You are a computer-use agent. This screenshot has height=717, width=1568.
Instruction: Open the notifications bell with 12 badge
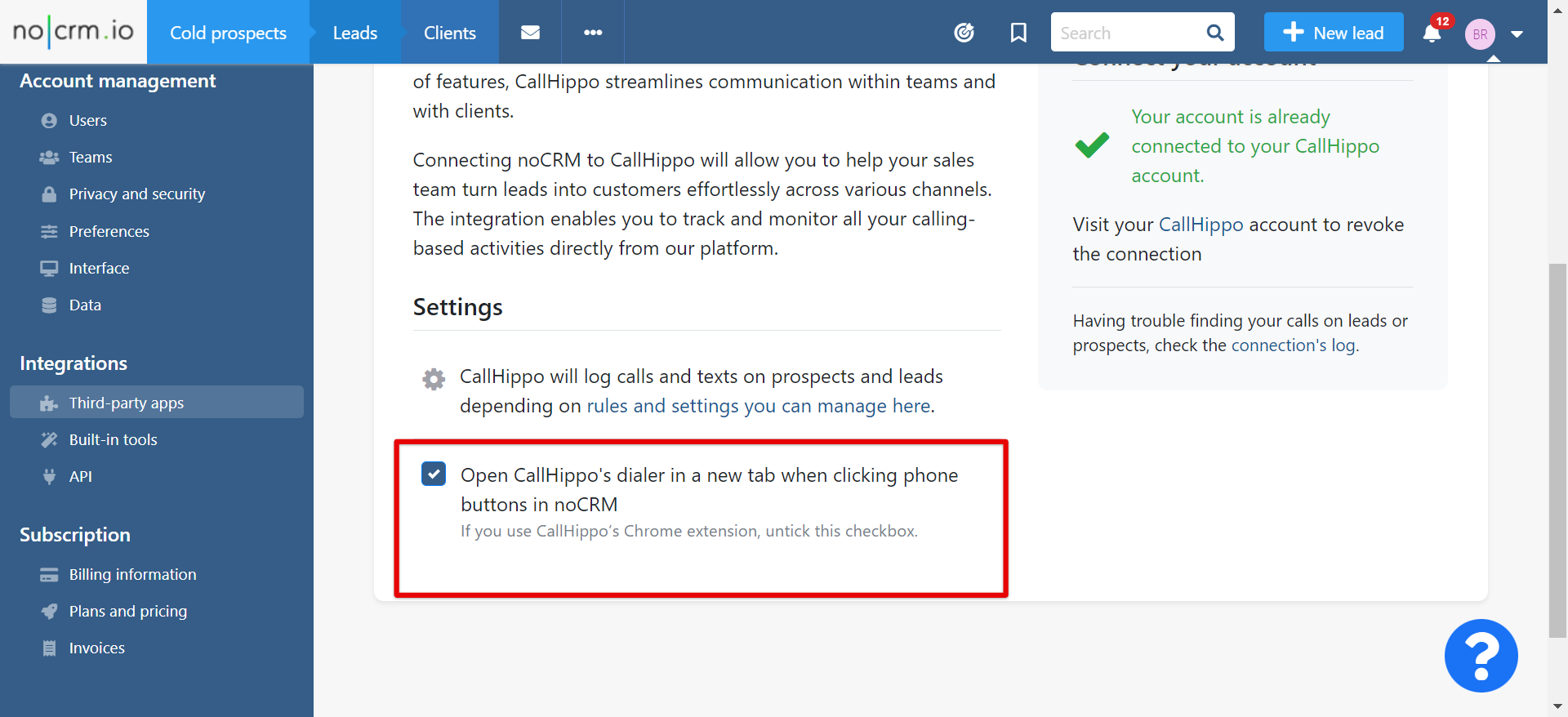click(x=1432, y=33)
